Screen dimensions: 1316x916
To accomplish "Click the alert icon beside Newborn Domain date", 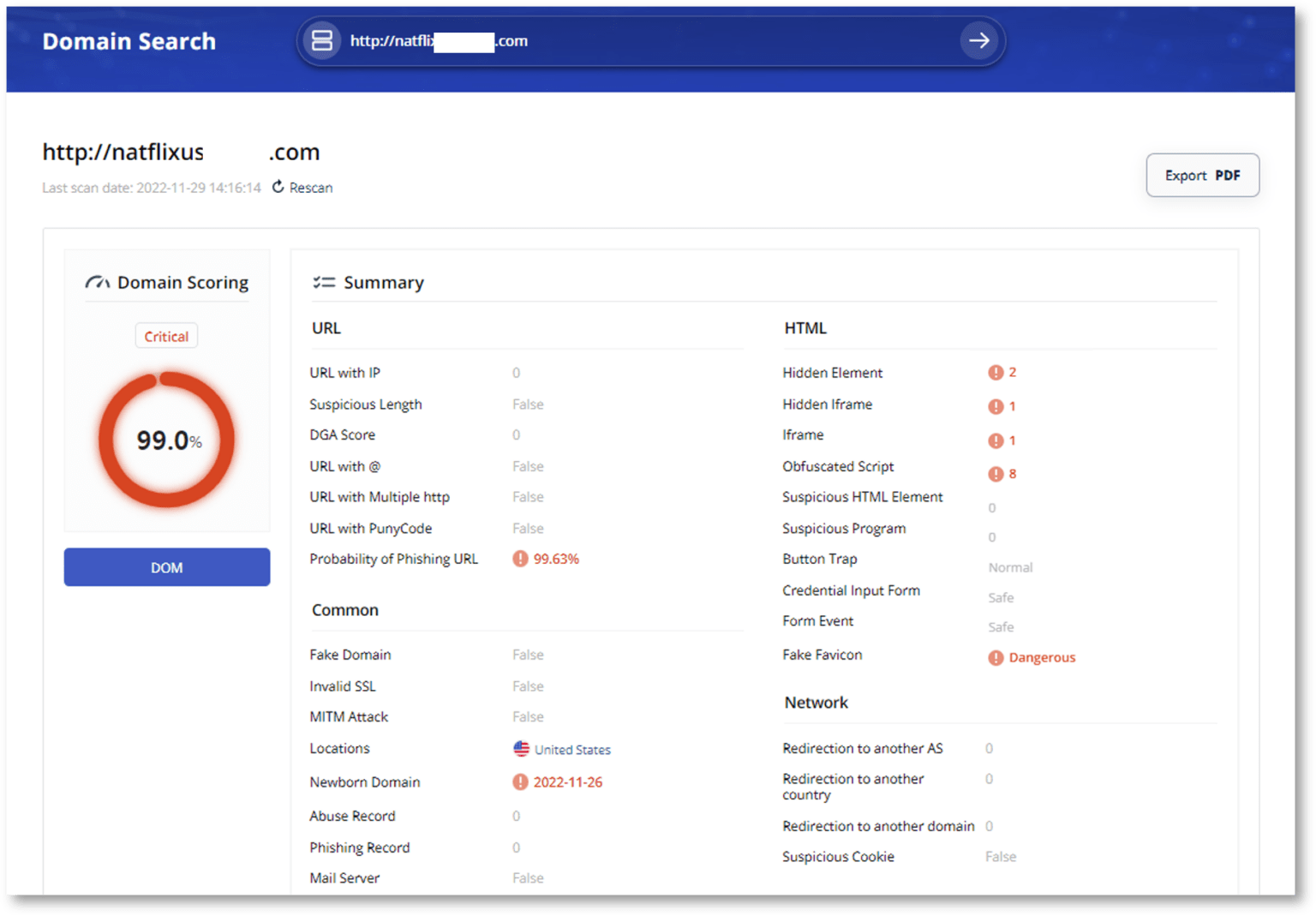I will (x=520, y=781).
